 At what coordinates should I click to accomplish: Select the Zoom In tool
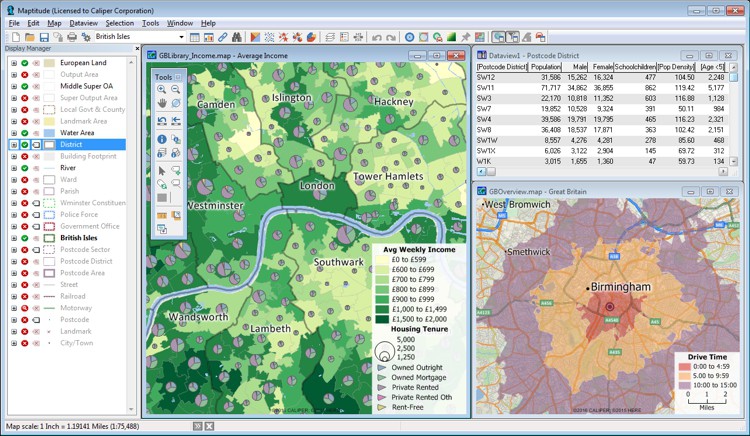[162, 90]
